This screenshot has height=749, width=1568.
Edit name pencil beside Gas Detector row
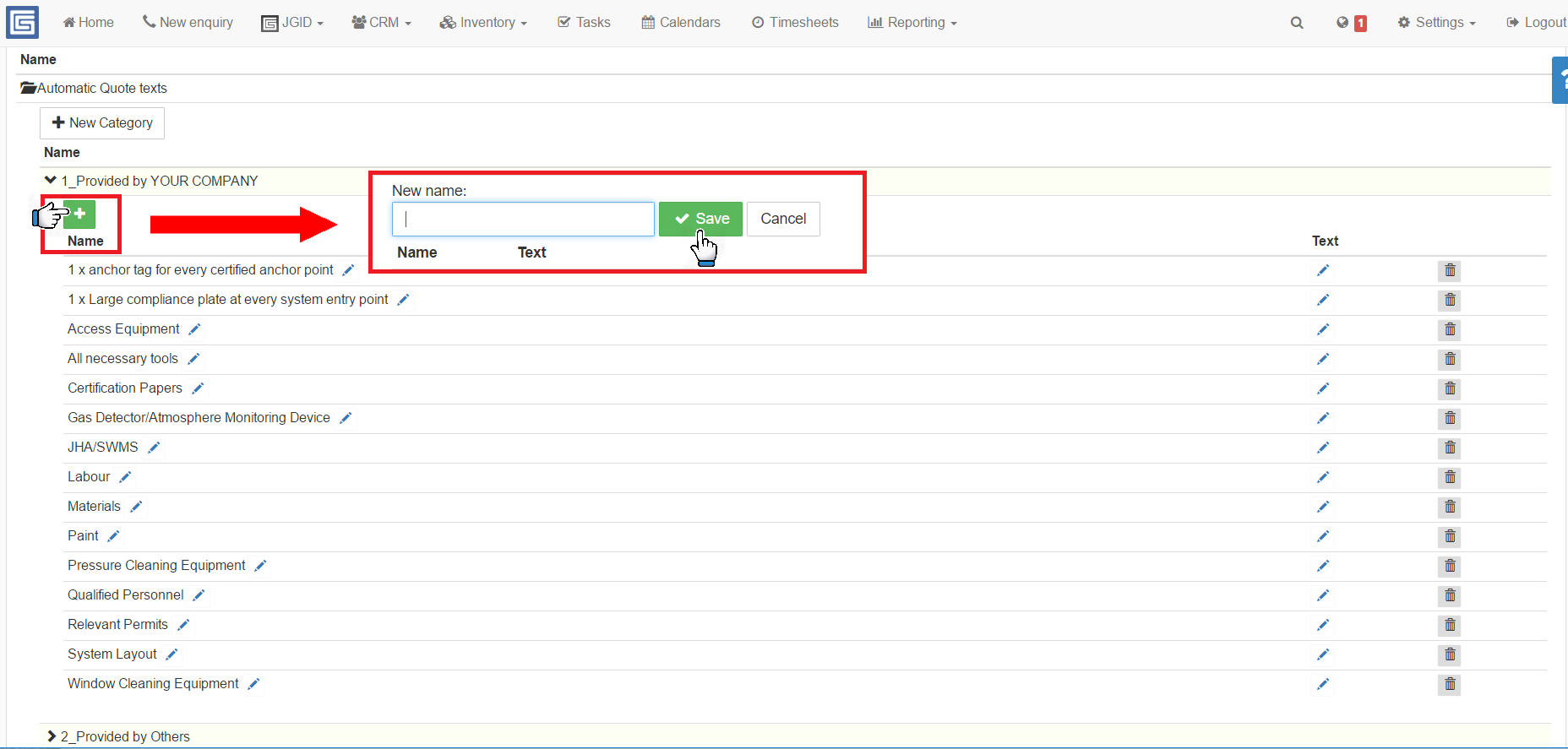(346, 418)
